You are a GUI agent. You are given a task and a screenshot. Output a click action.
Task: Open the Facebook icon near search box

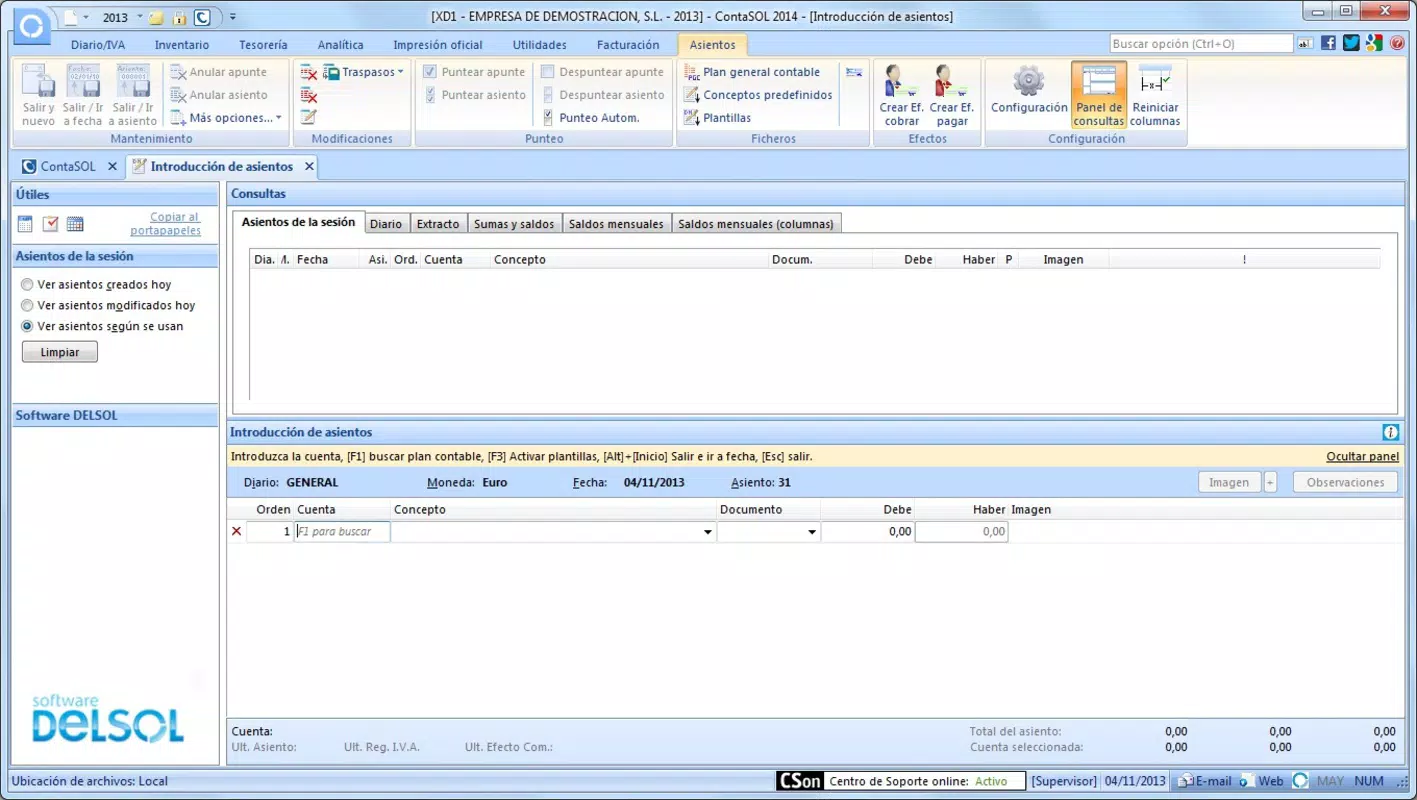click(x=1328, y=43)
